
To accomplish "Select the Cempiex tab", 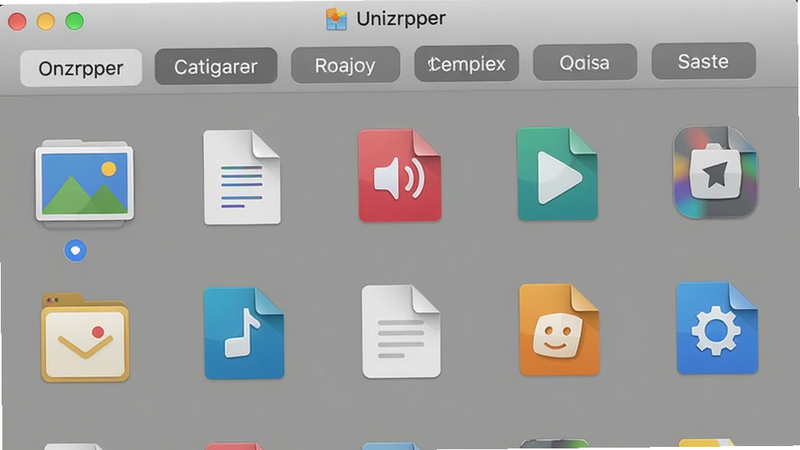I will (466, 63).
